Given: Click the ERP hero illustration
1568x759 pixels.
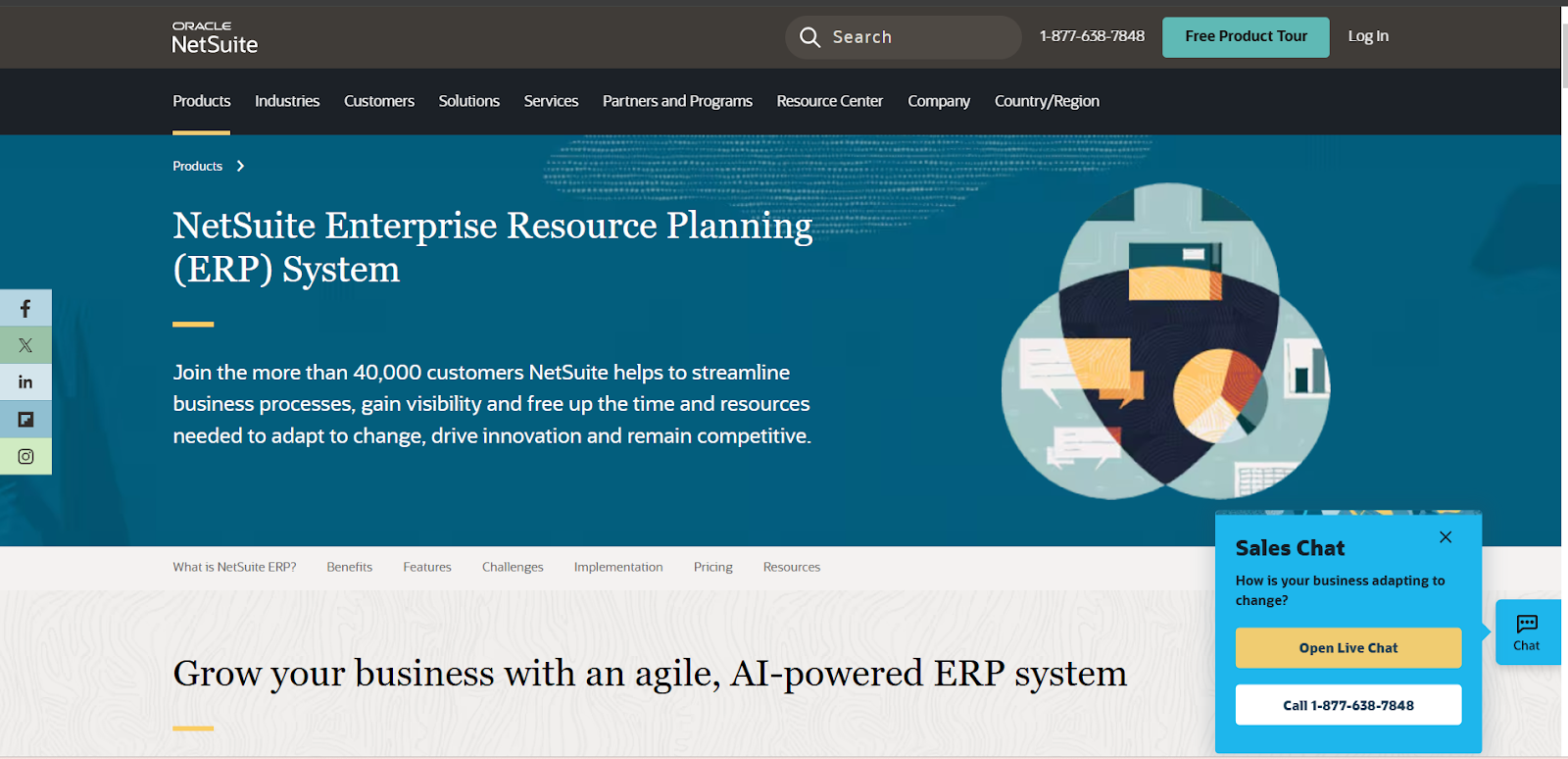Looking at the screenshot, I should [x=1166, y=341].
